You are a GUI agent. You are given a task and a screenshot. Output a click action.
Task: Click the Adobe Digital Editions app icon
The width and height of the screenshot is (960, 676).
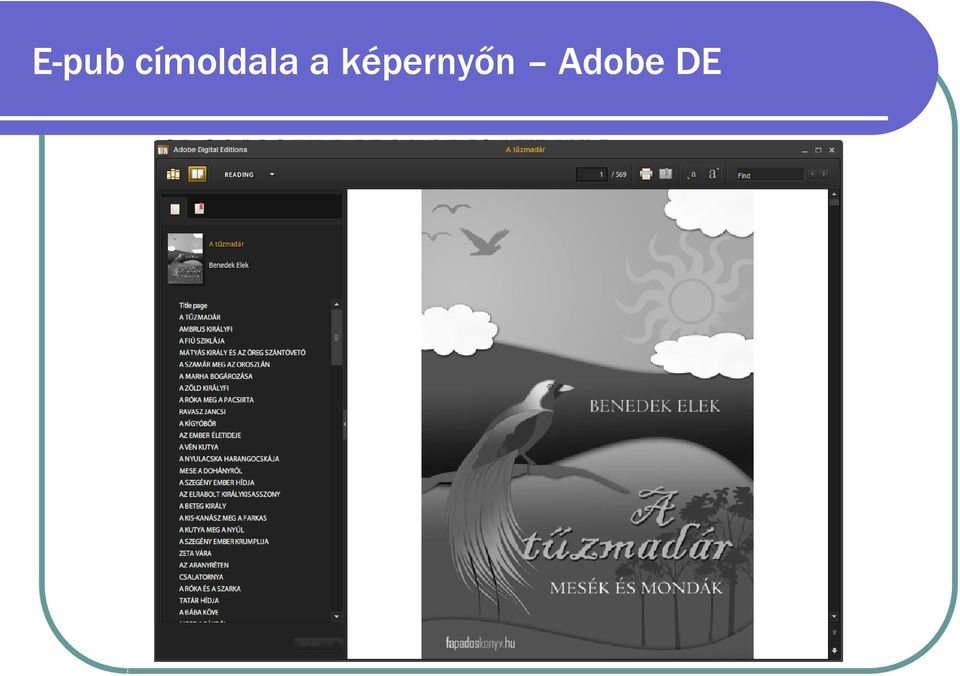(x=163, y=149)
